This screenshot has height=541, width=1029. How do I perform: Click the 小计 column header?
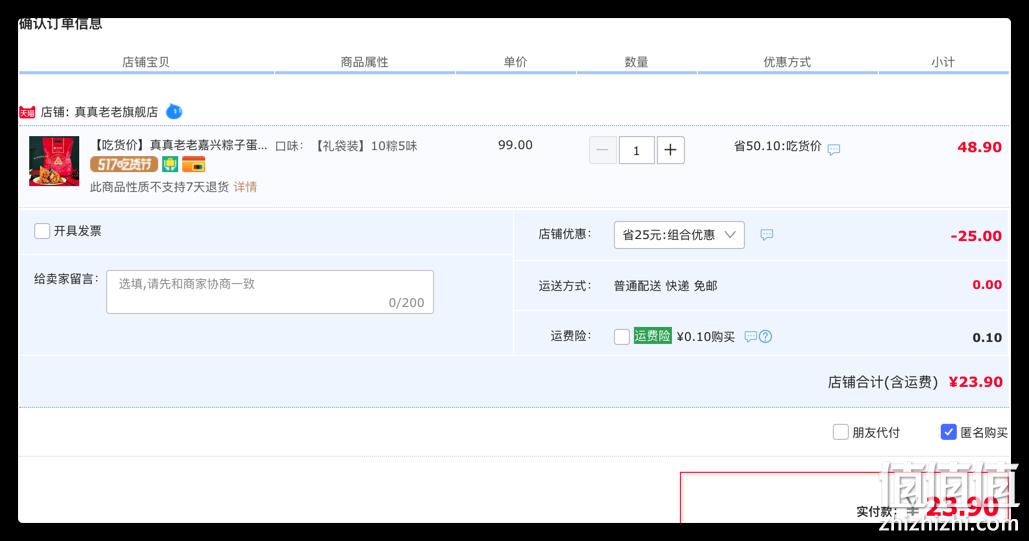pyautogui.click(x=943, y=62)
